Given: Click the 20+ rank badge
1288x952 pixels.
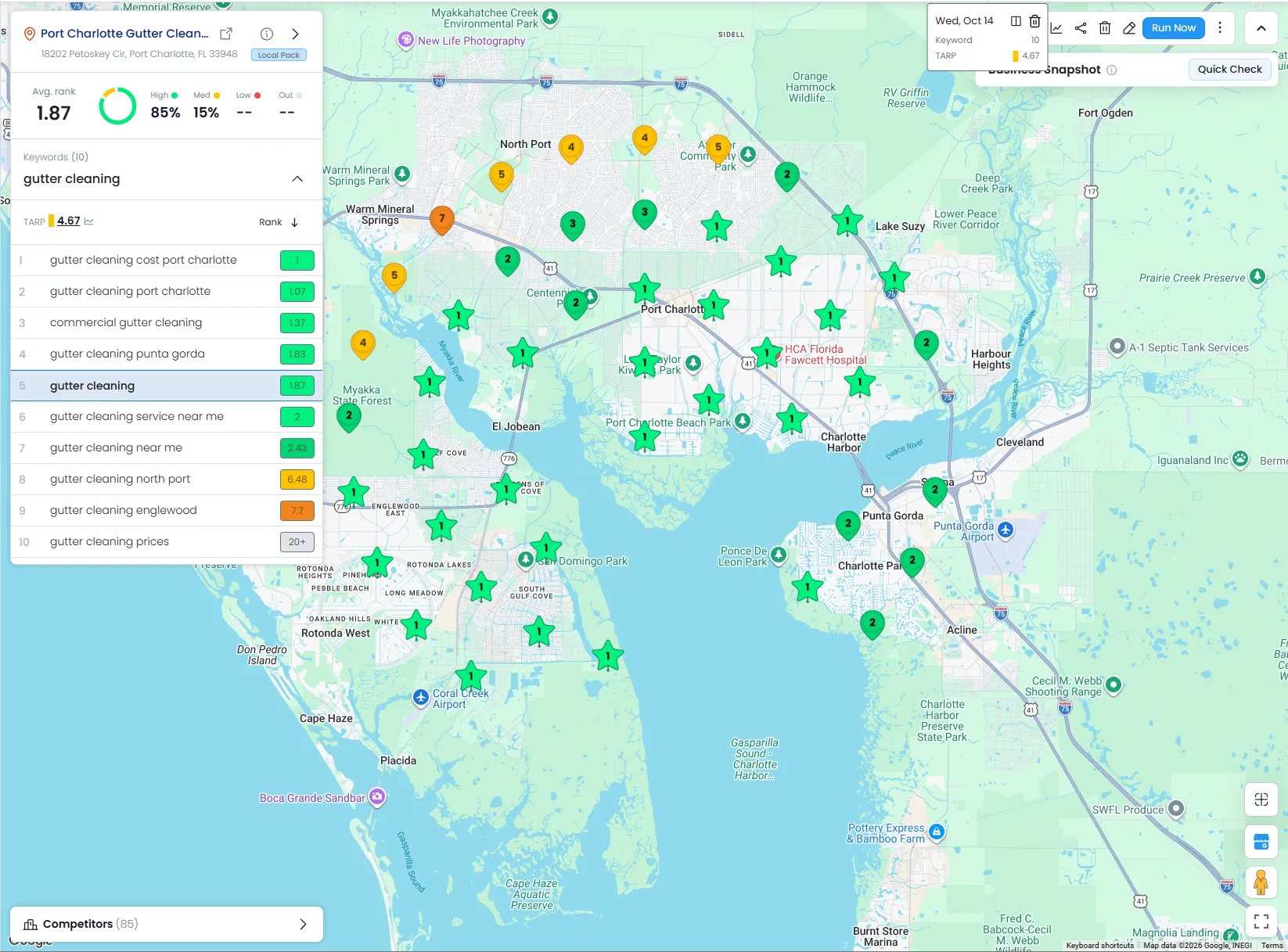Looking at the screenshot, I should click(297, 542).
